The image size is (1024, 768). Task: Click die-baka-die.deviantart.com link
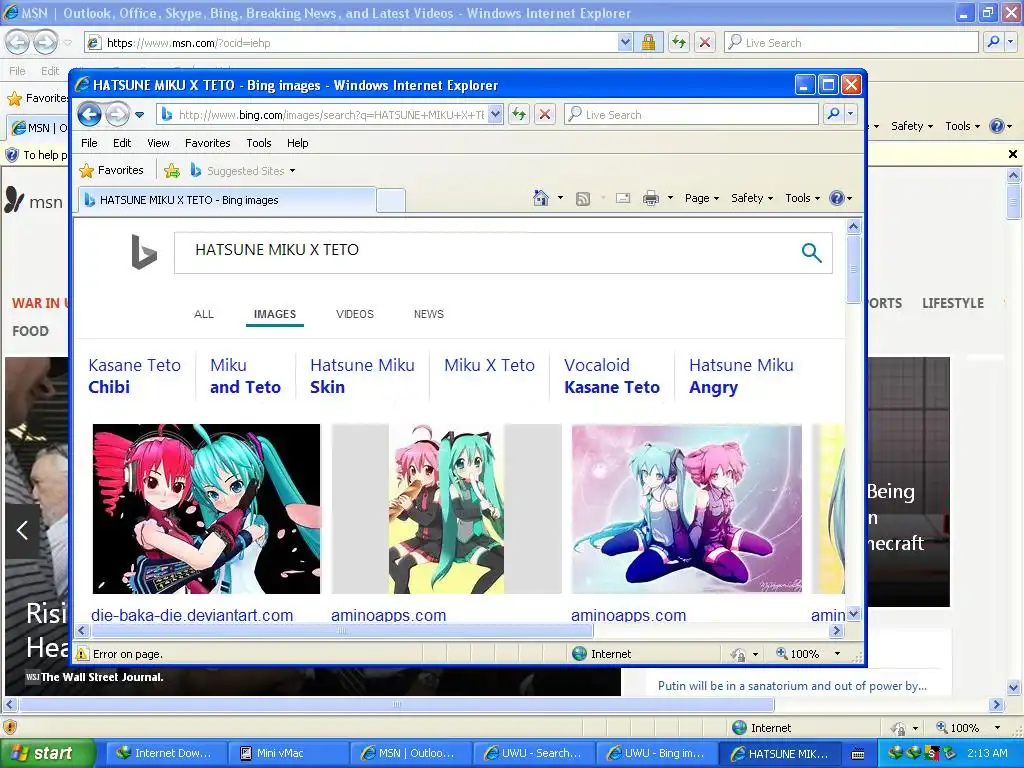pos(192,615)
